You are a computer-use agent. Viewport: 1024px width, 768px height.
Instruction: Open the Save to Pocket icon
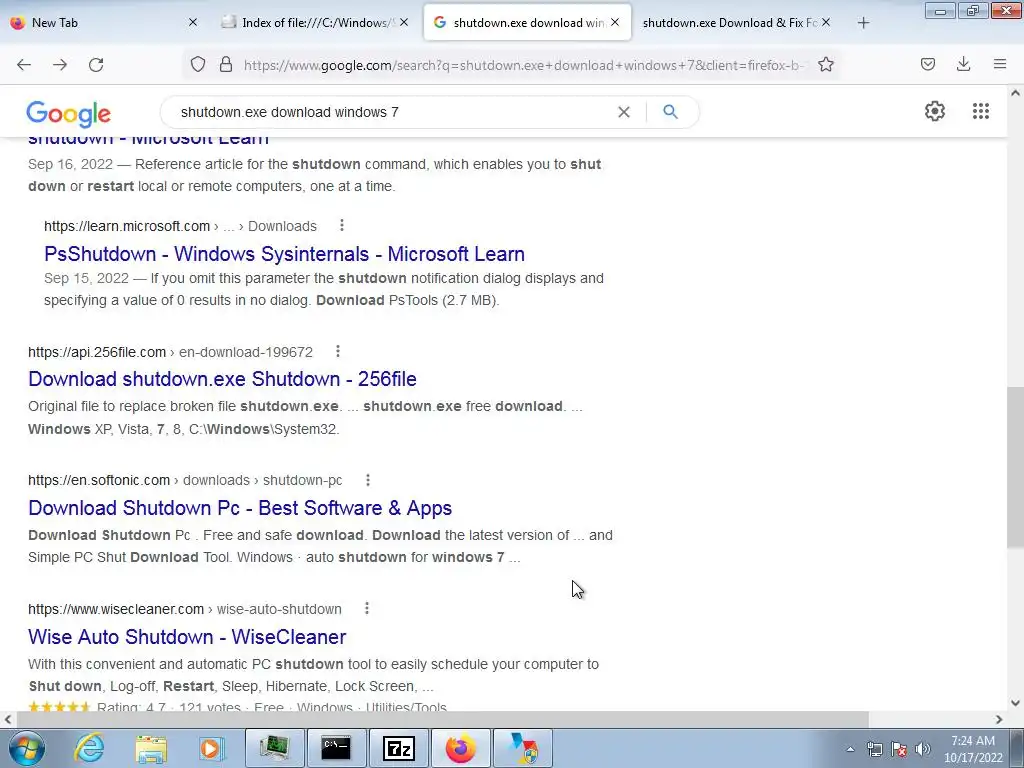click(x=928, y=64)
